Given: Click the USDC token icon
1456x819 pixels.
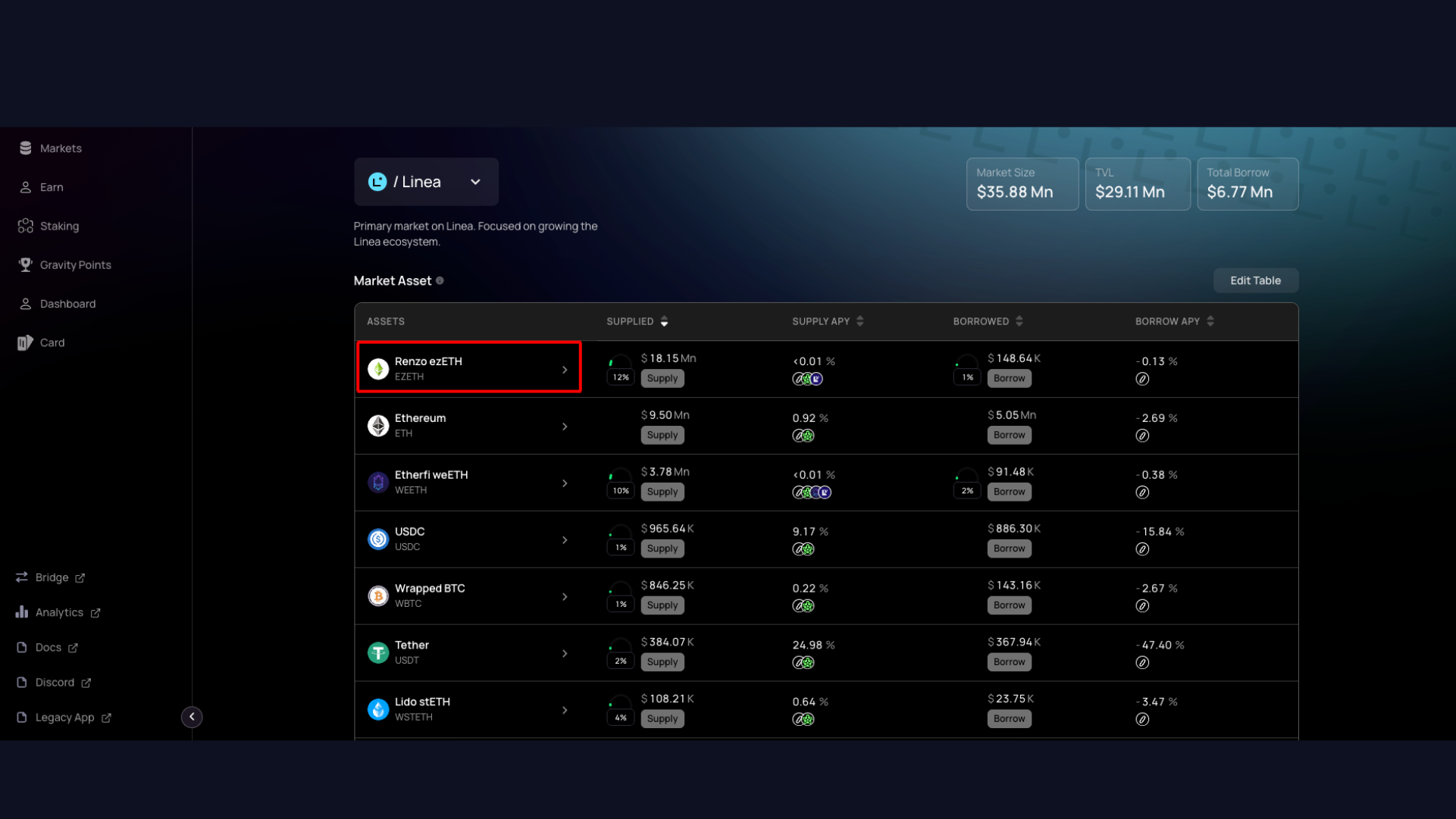Looking at the screenshot, I should click(x=378, y=539).
